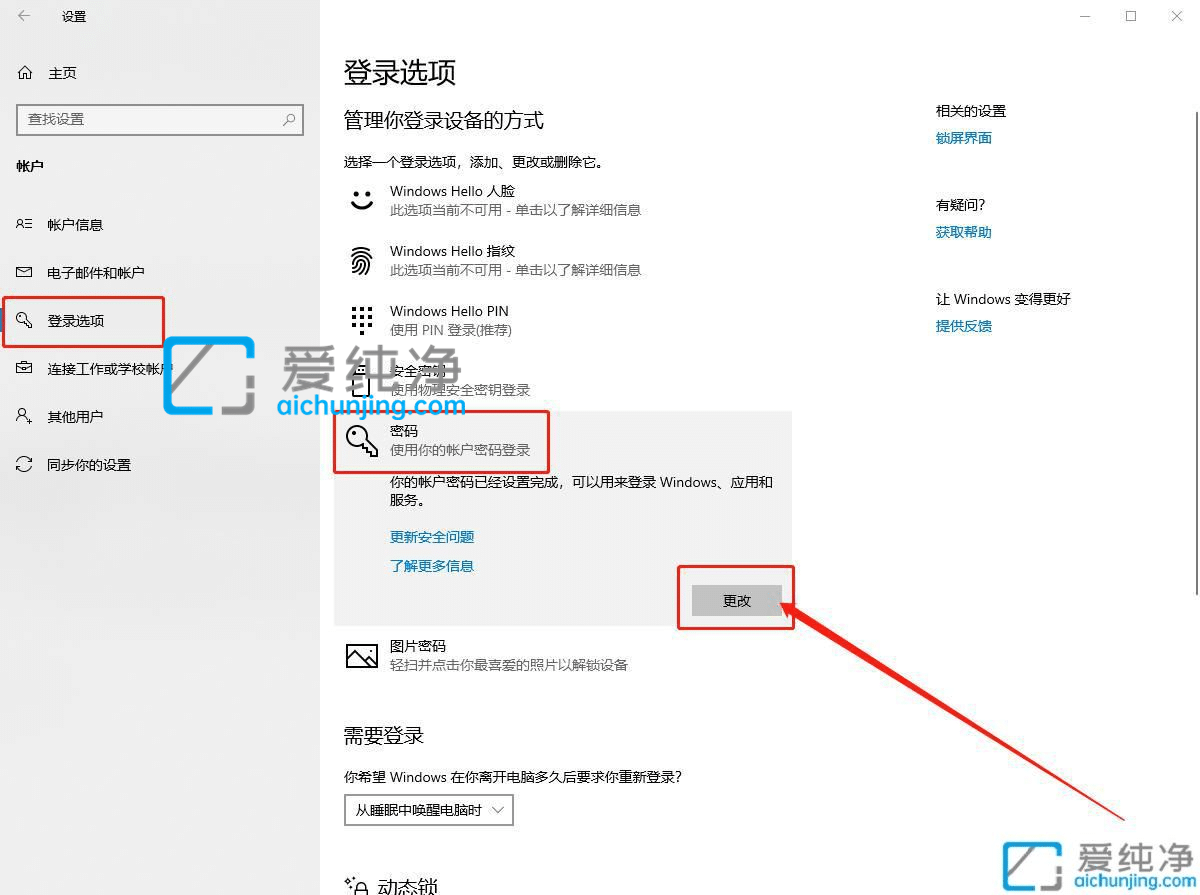The width and height of the screenshot is (1200, 895).
Task: Click the 密码 key icon
Action: [361, 440]
